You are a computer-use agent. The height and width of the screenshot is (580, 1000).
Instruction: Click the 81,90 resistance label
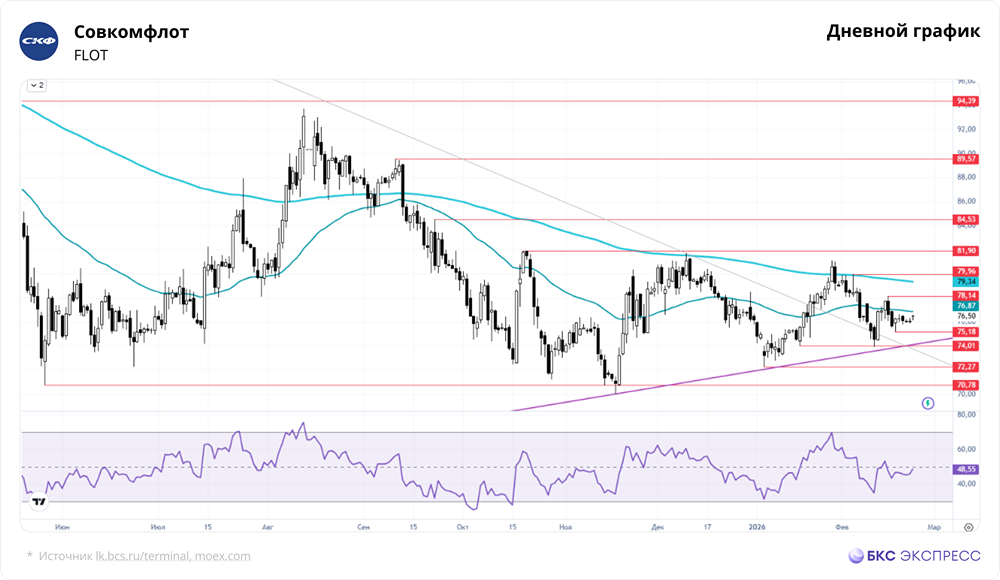966,251
